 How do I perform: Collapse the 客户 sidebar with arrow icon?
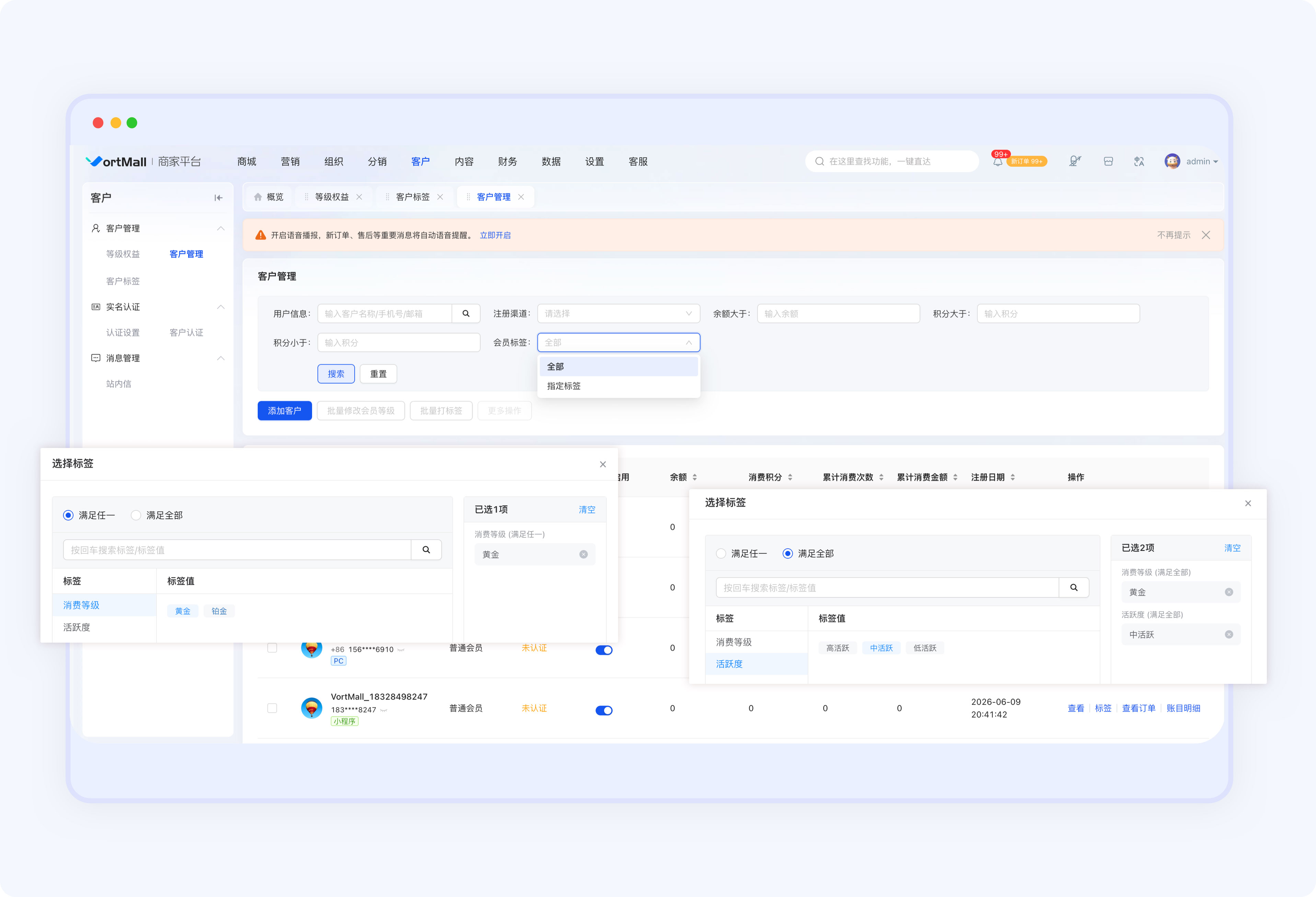218,198
